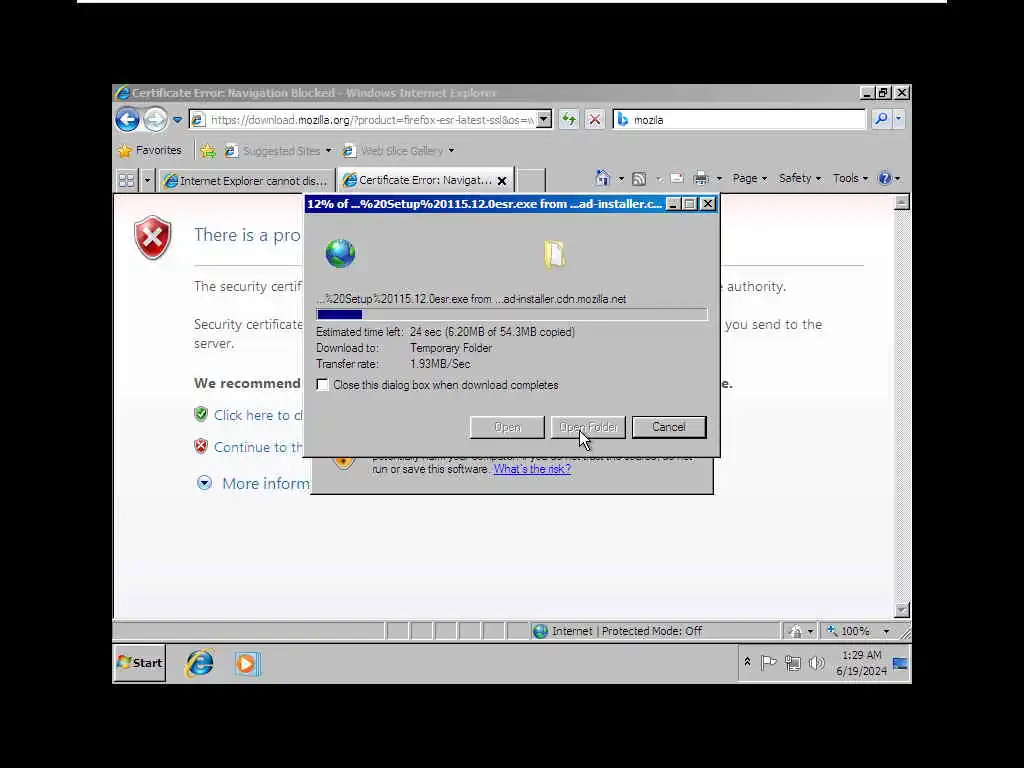Open the Page menu
The height and width of the screenshot is (768, 1024).
click(749, 178)
